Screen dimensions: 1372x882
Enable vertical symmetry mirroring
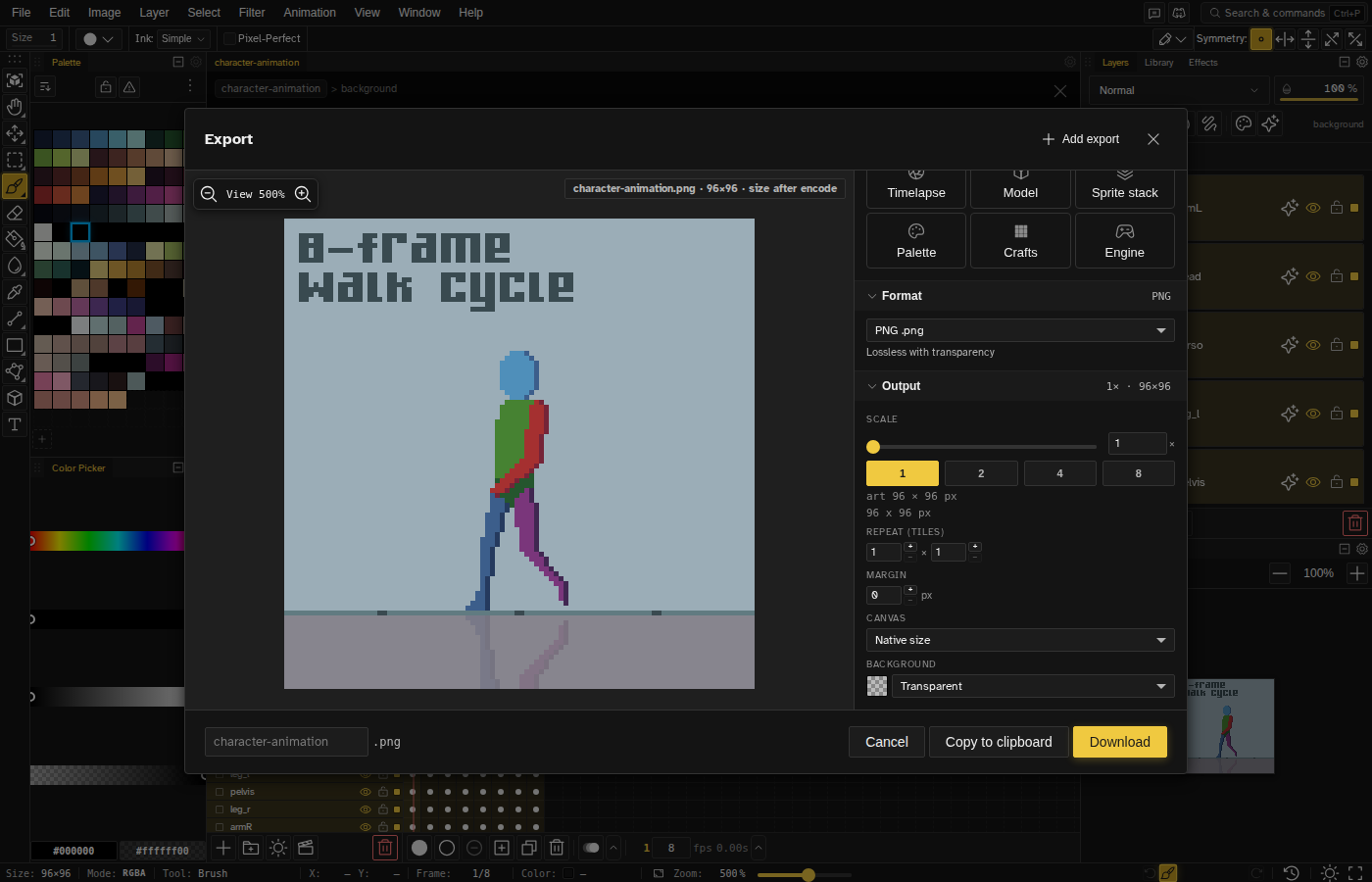pos(1308,39)
